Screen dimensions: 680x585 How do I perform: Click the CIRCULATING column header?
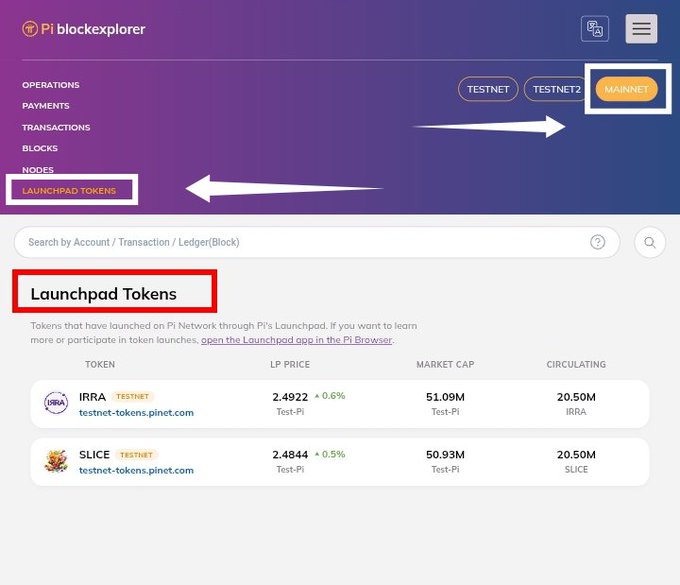pos(576,364)
